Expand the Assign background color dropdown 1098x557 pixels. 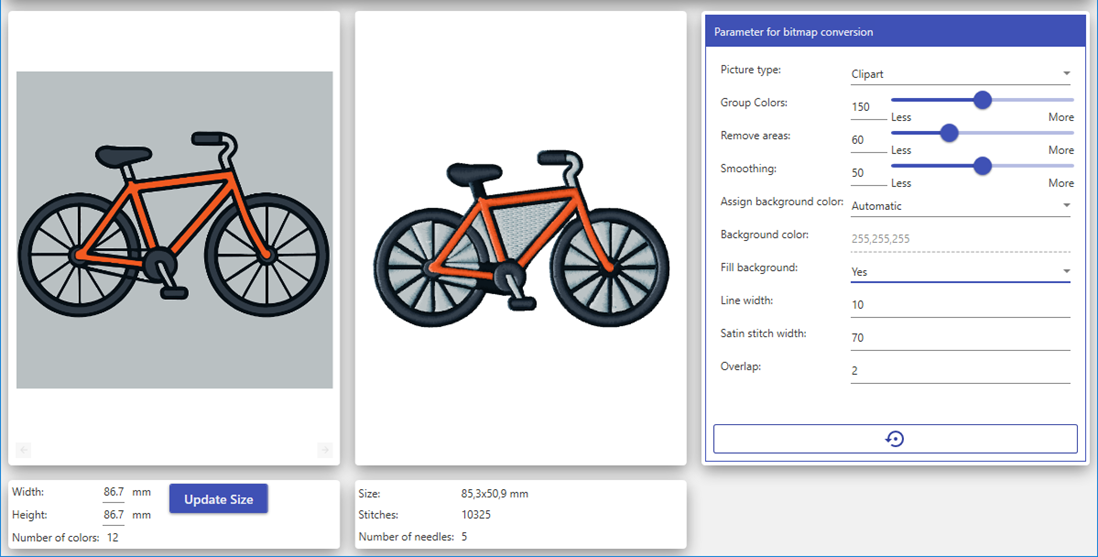[960, 206]
